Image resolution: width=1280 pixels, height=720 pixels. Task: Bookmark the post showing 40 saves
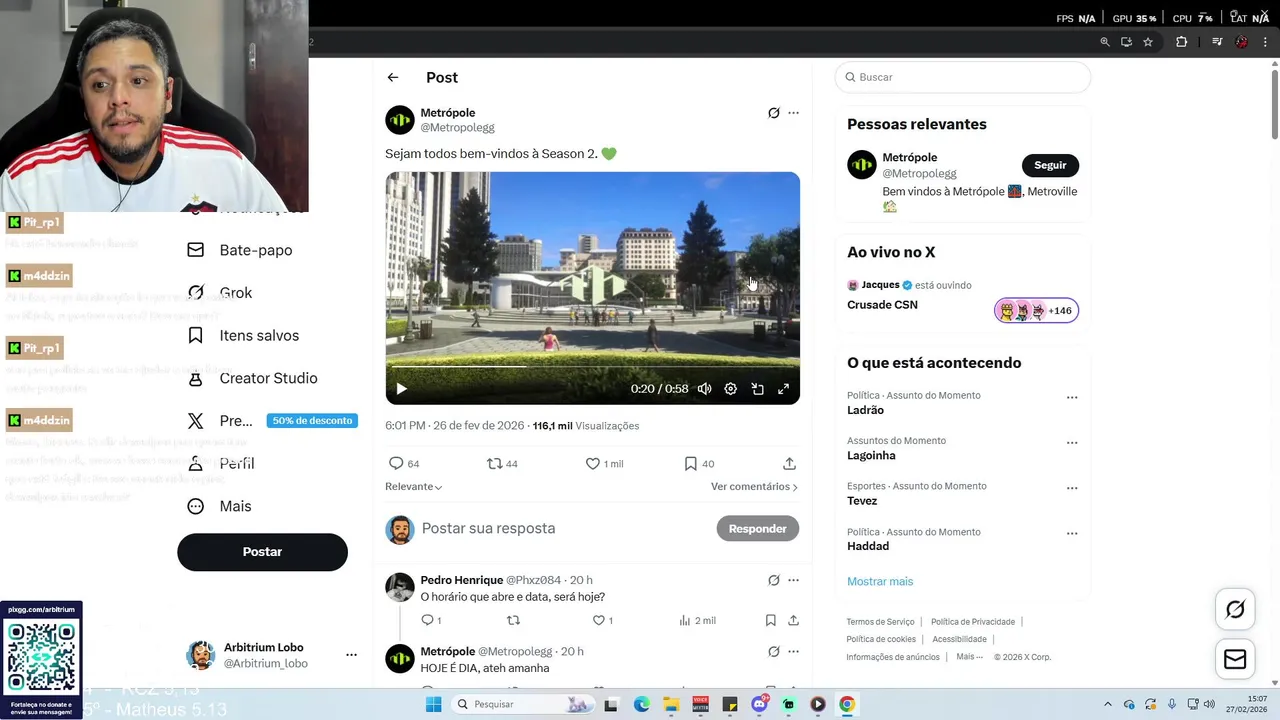tap(699, 464)
